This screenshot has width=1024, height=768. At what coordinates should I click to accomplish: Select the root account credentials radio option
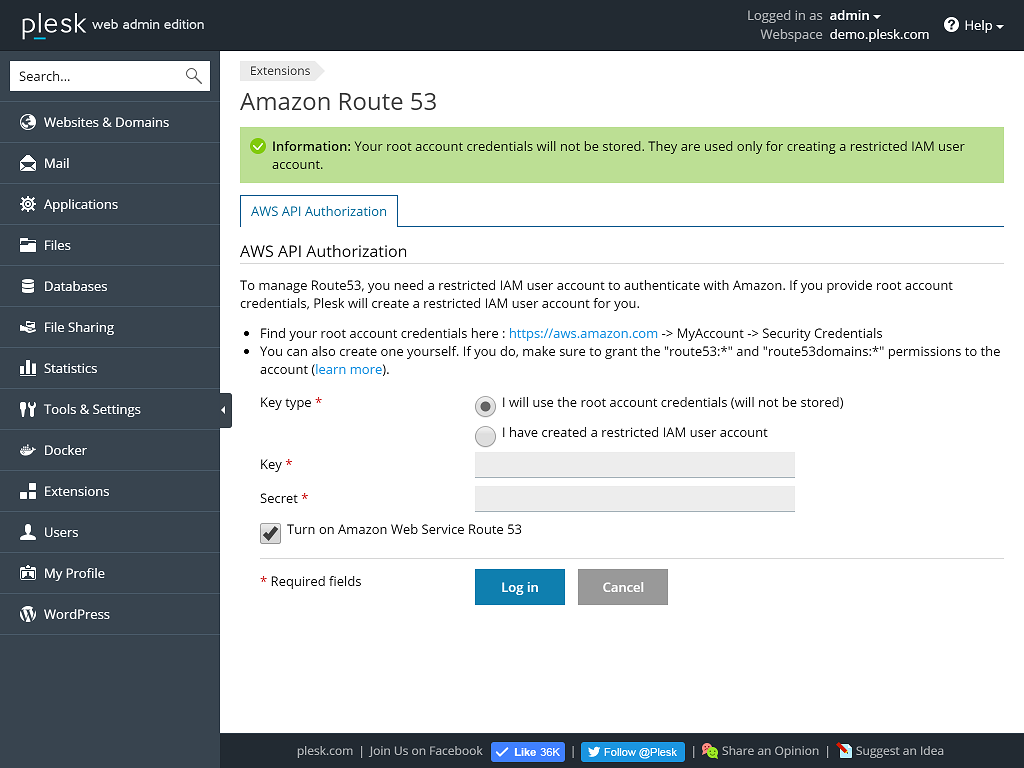485,405
